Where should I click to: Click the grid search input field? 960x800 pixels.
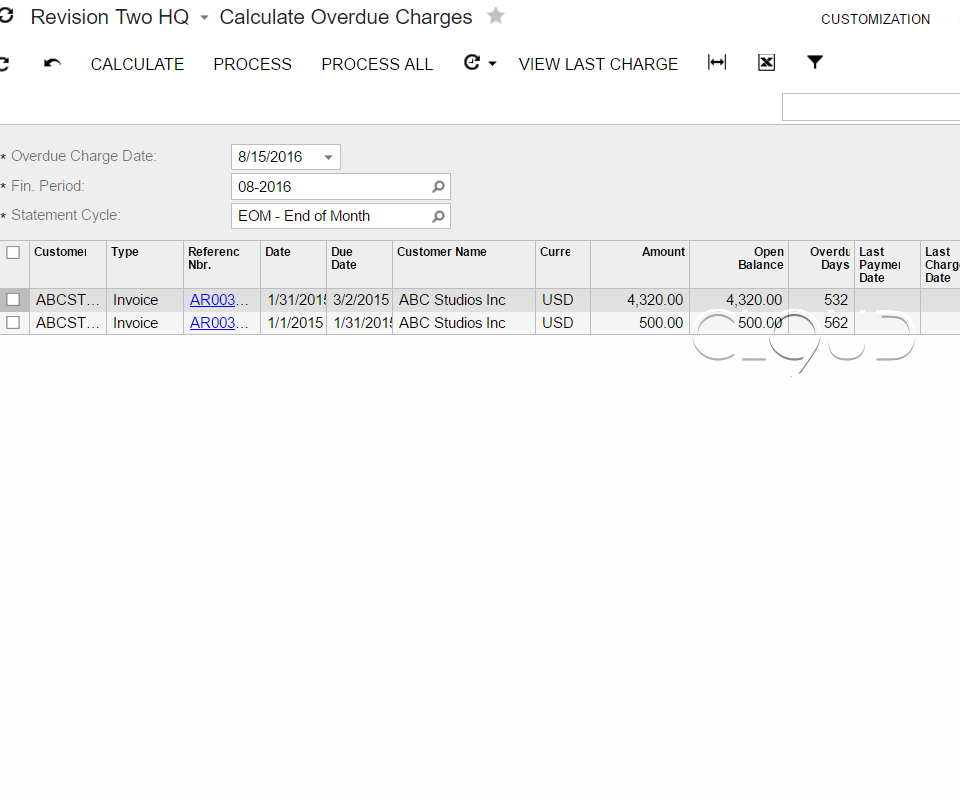pyautogui.click(x=870, y=107)
